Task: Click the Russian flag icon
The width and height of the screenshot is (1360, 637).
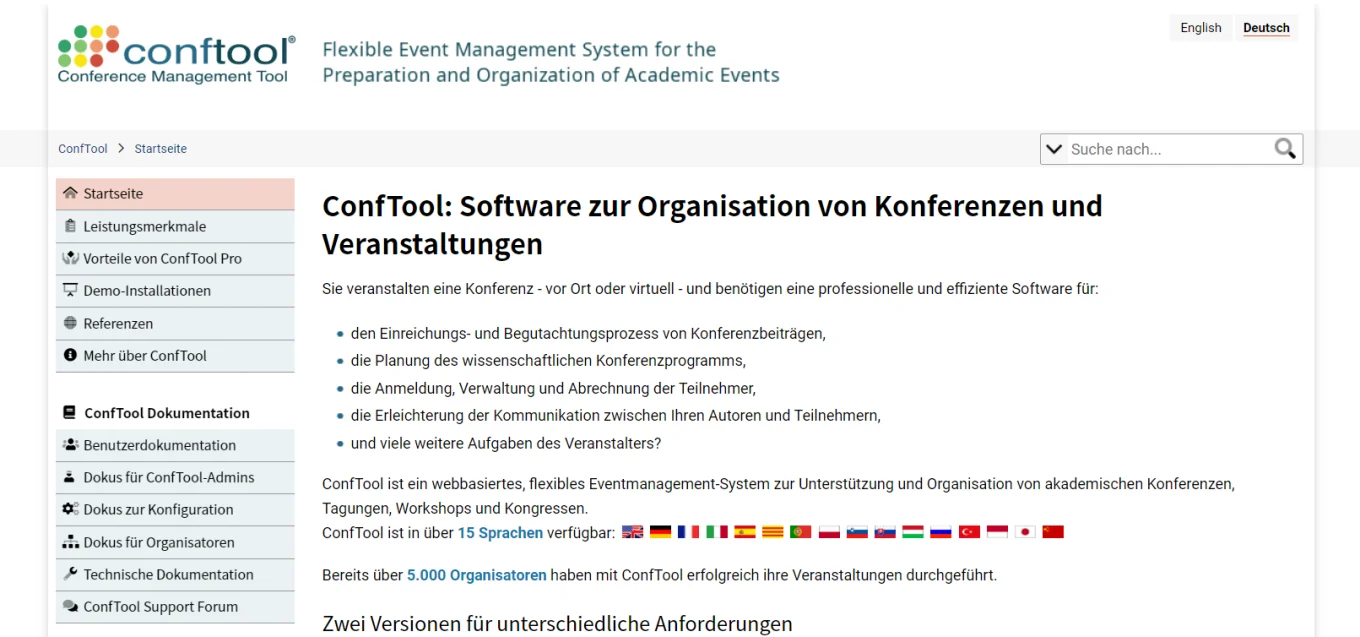Action: tap(941, 532)
